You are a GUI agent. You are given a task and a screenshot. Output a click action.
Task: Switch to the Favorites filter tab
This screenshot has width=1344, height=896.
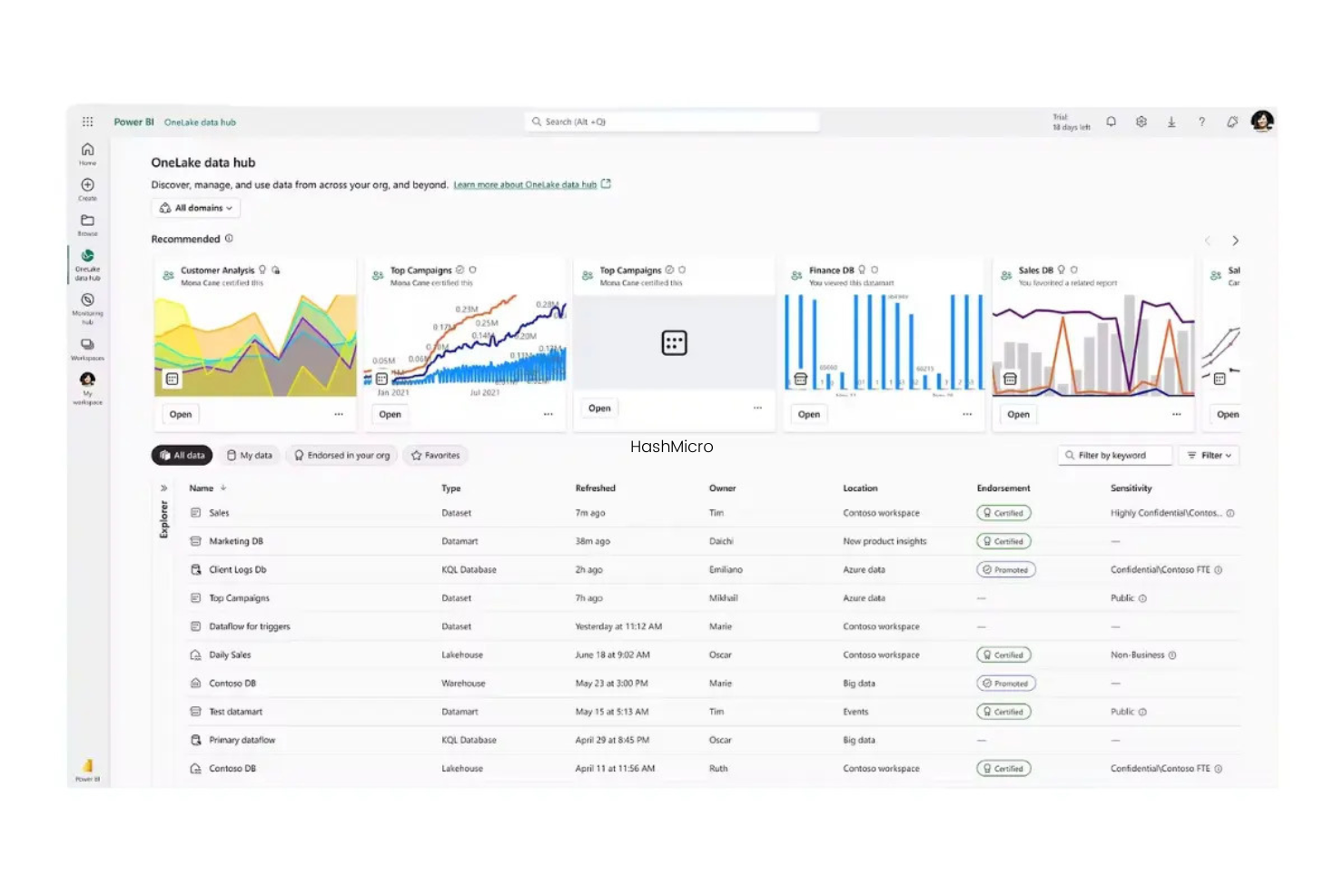point(435,455)
